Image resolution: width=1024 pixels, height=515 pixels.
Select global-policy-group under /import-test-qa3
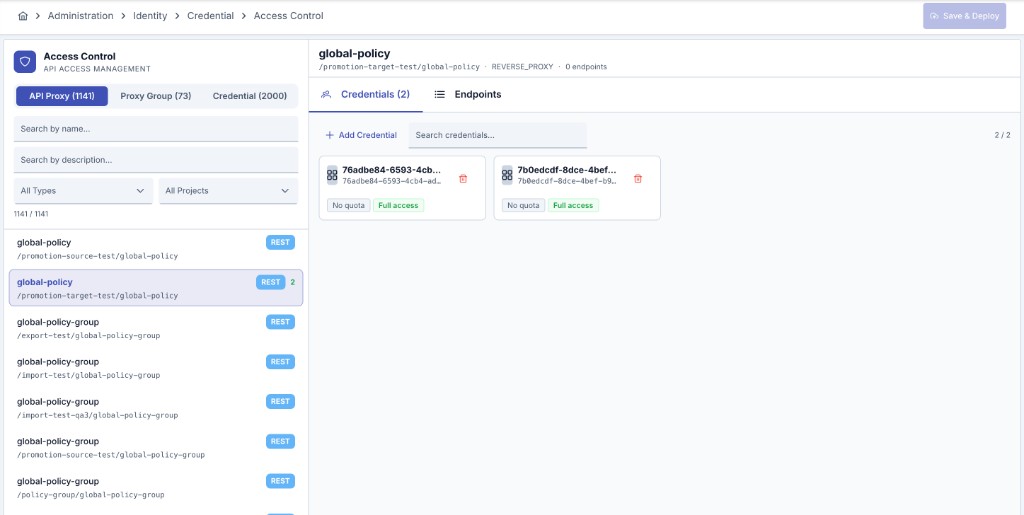tap(155, 408)
